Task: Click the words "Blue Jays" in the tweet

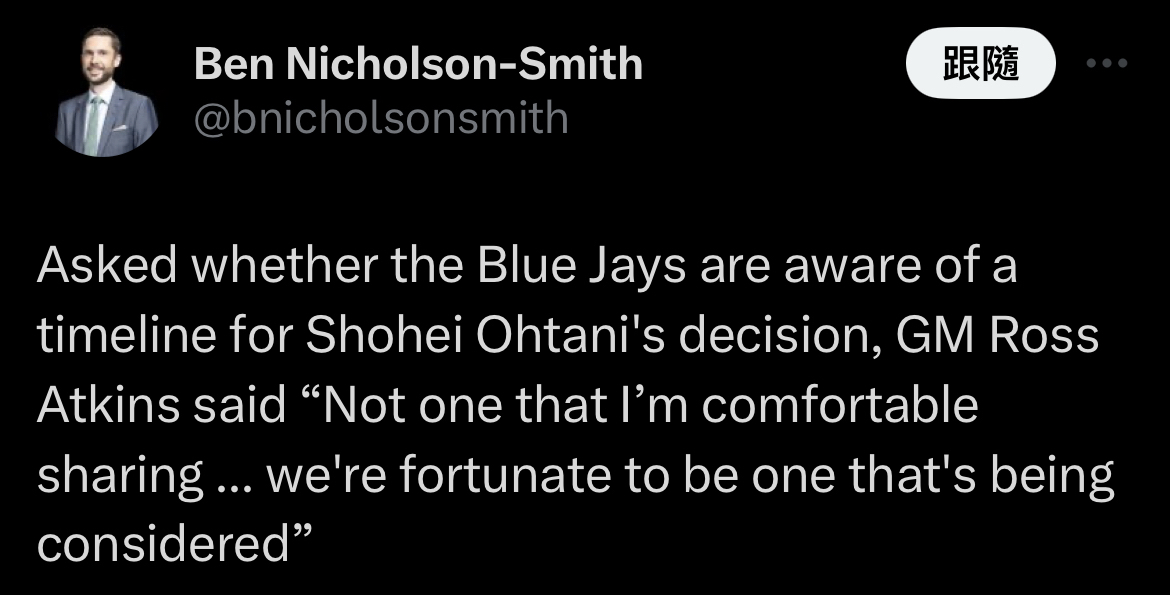Action: [x=581, y=266]
